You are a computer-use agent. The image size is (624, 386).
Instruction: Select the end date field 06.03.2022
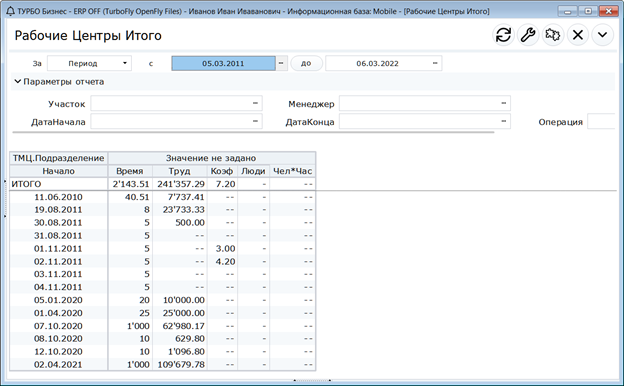coord(377,63)
